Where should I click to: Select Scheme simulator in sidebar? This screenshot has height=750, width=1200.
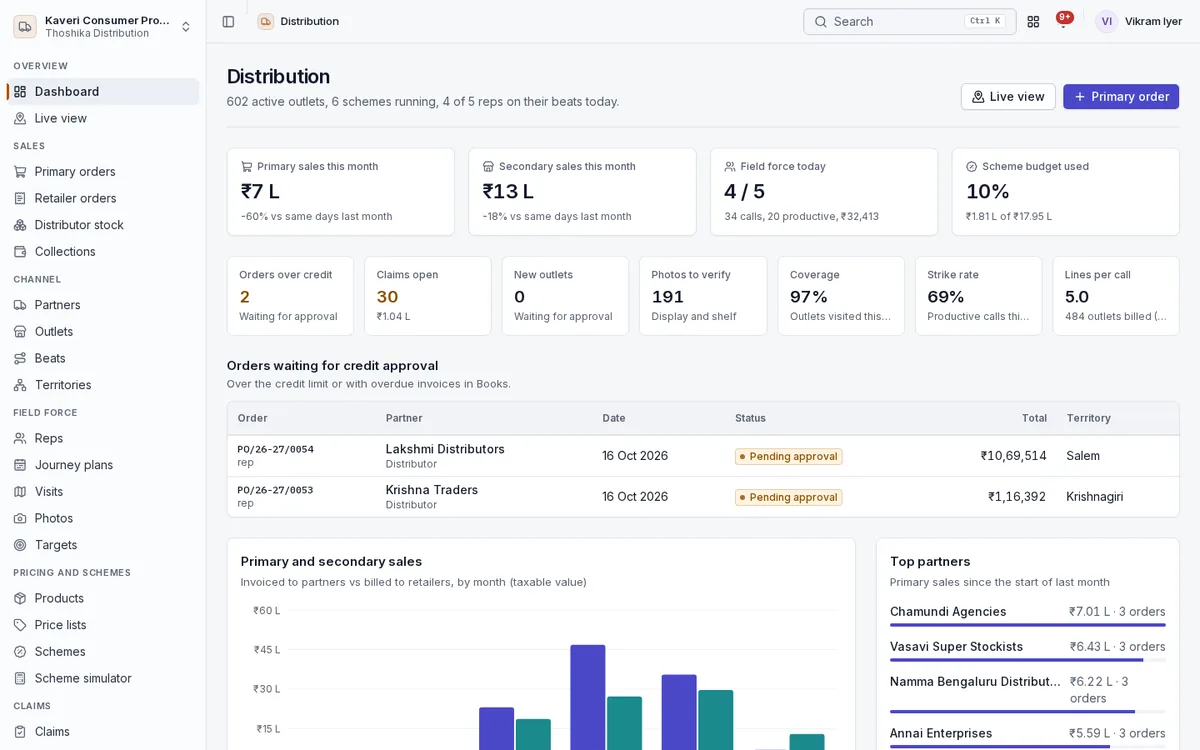[103, 678]
